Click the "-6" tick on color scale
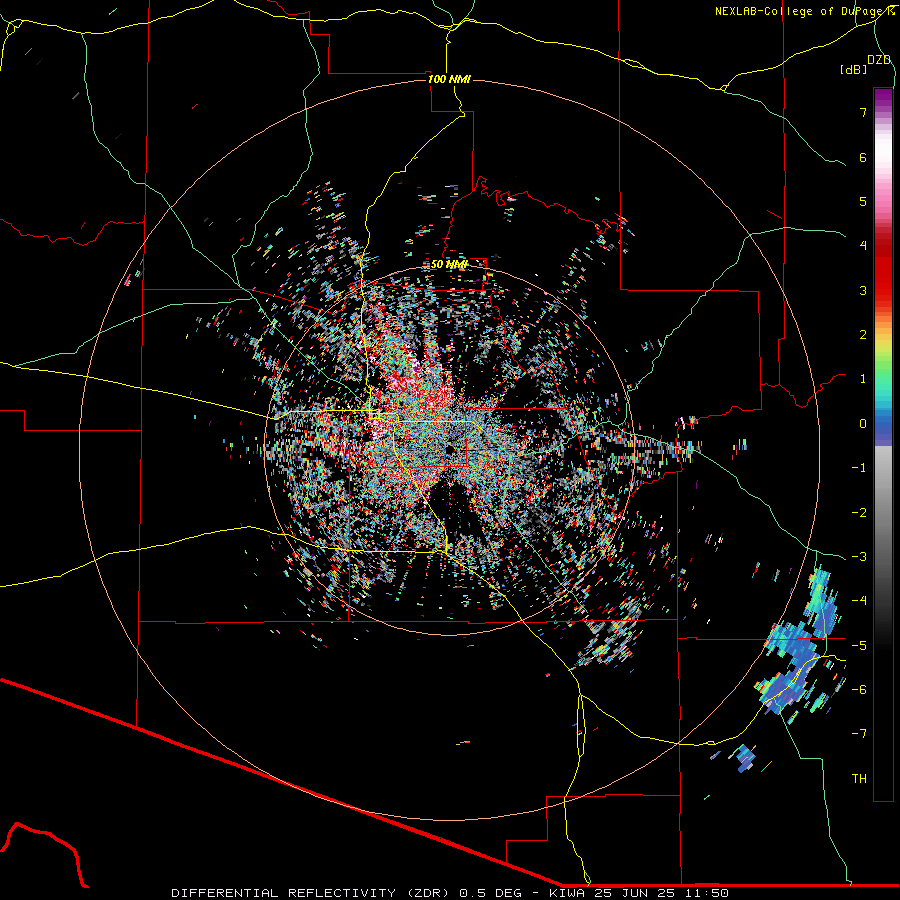 tap(859, 690)
